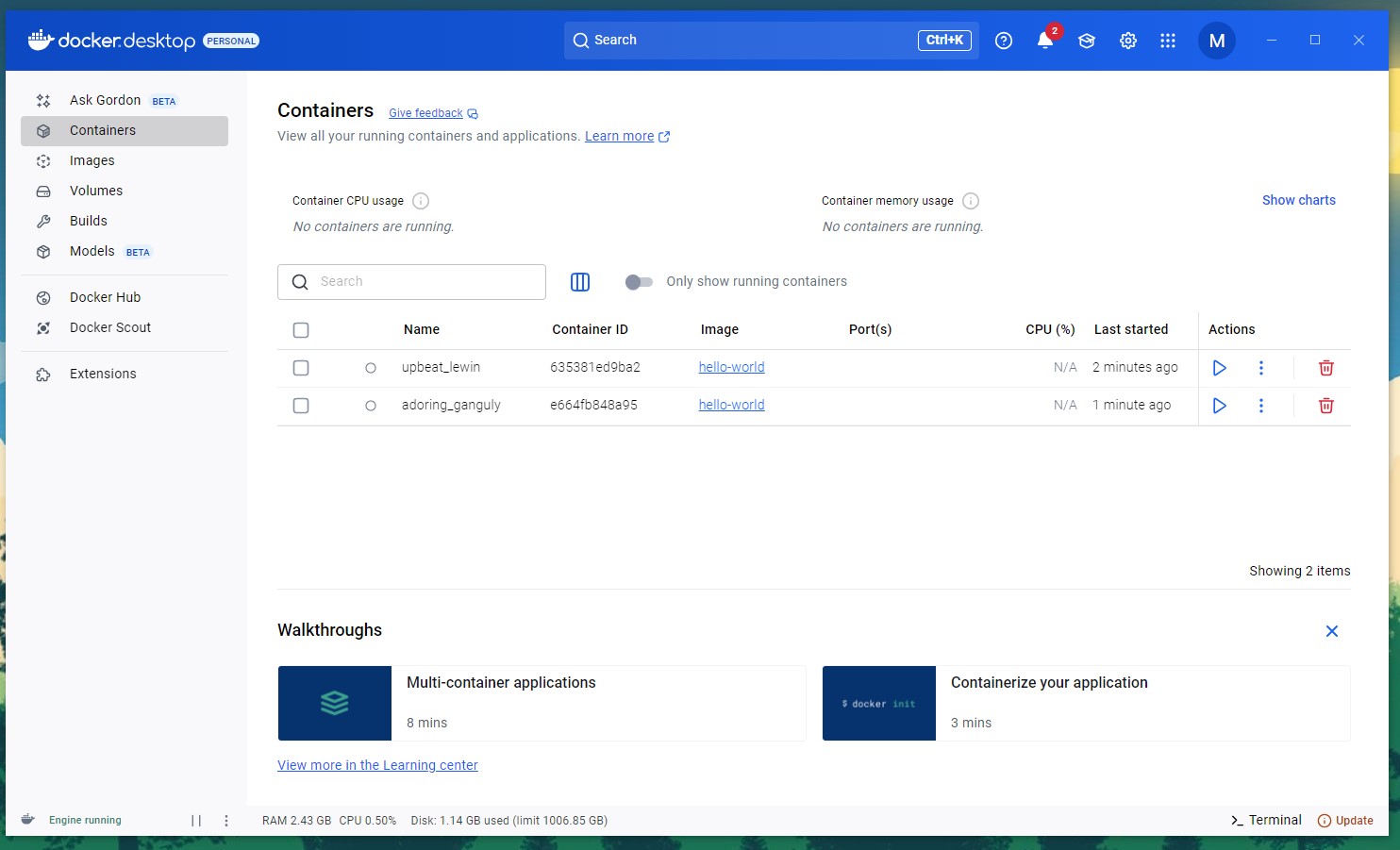Open more actions for upbeat_lewin

tap(1261, 368)
